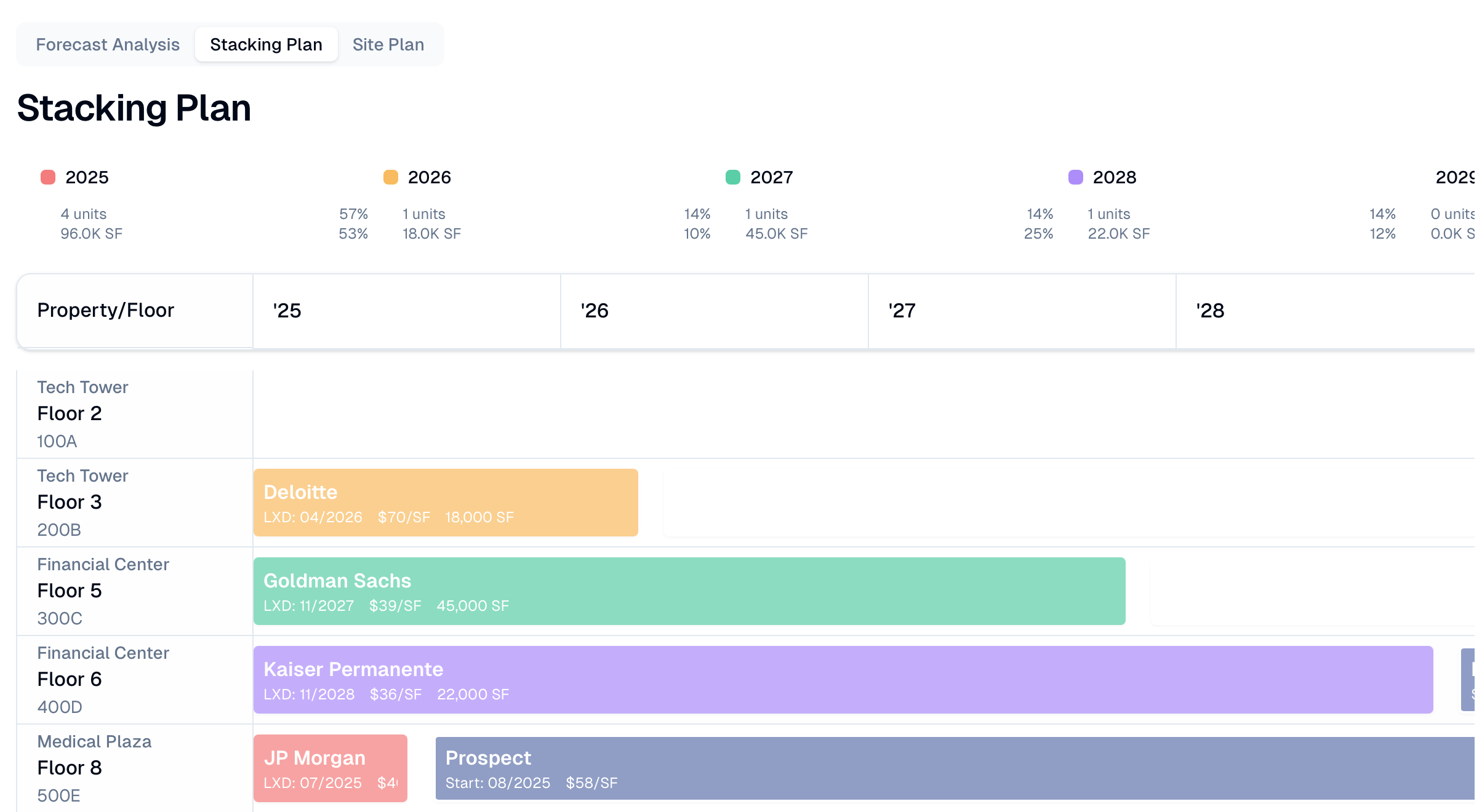Click suite label 500E
The height and width of the screenshot is (812, 1482).
click(x=58, y=795)
